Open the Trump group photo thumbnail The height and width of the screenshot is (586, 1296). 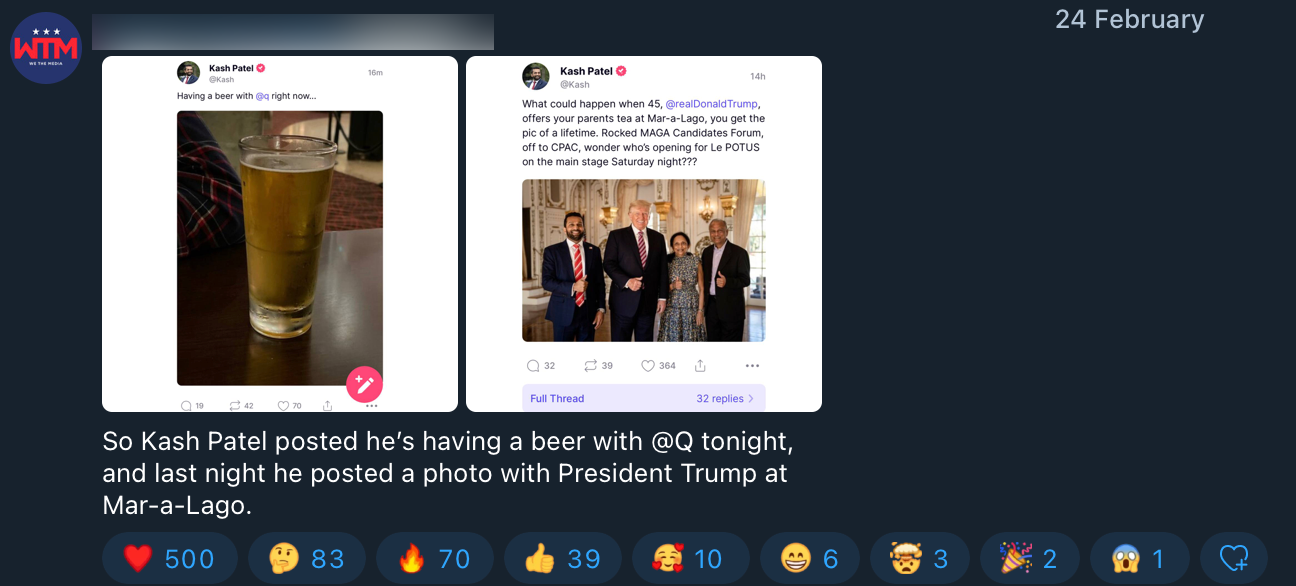pyautogui.click(x=643, y=260)
